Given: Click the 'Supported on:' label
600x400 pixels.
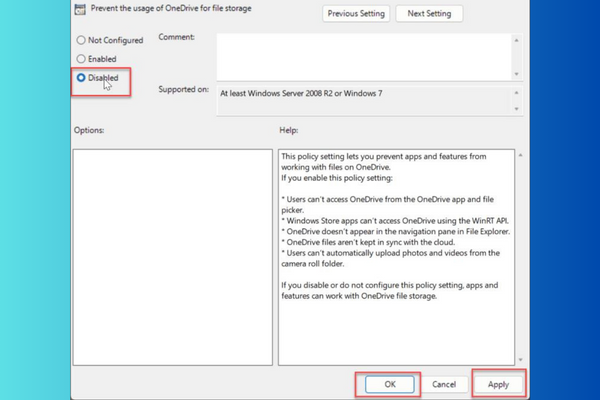Looking at the screenshot, I should [184, 89].
